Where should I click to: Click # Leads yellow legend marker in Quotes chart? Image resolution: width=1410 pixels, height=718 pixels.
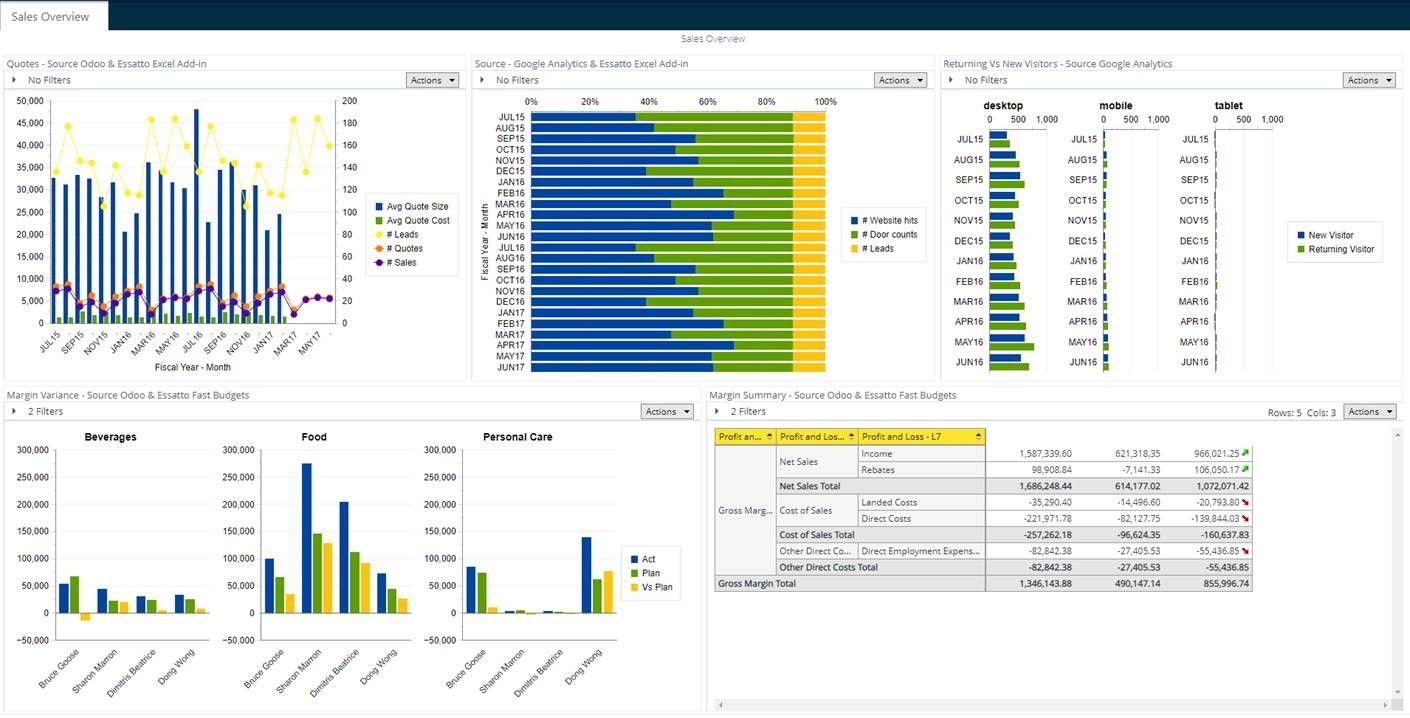point(378,234)
